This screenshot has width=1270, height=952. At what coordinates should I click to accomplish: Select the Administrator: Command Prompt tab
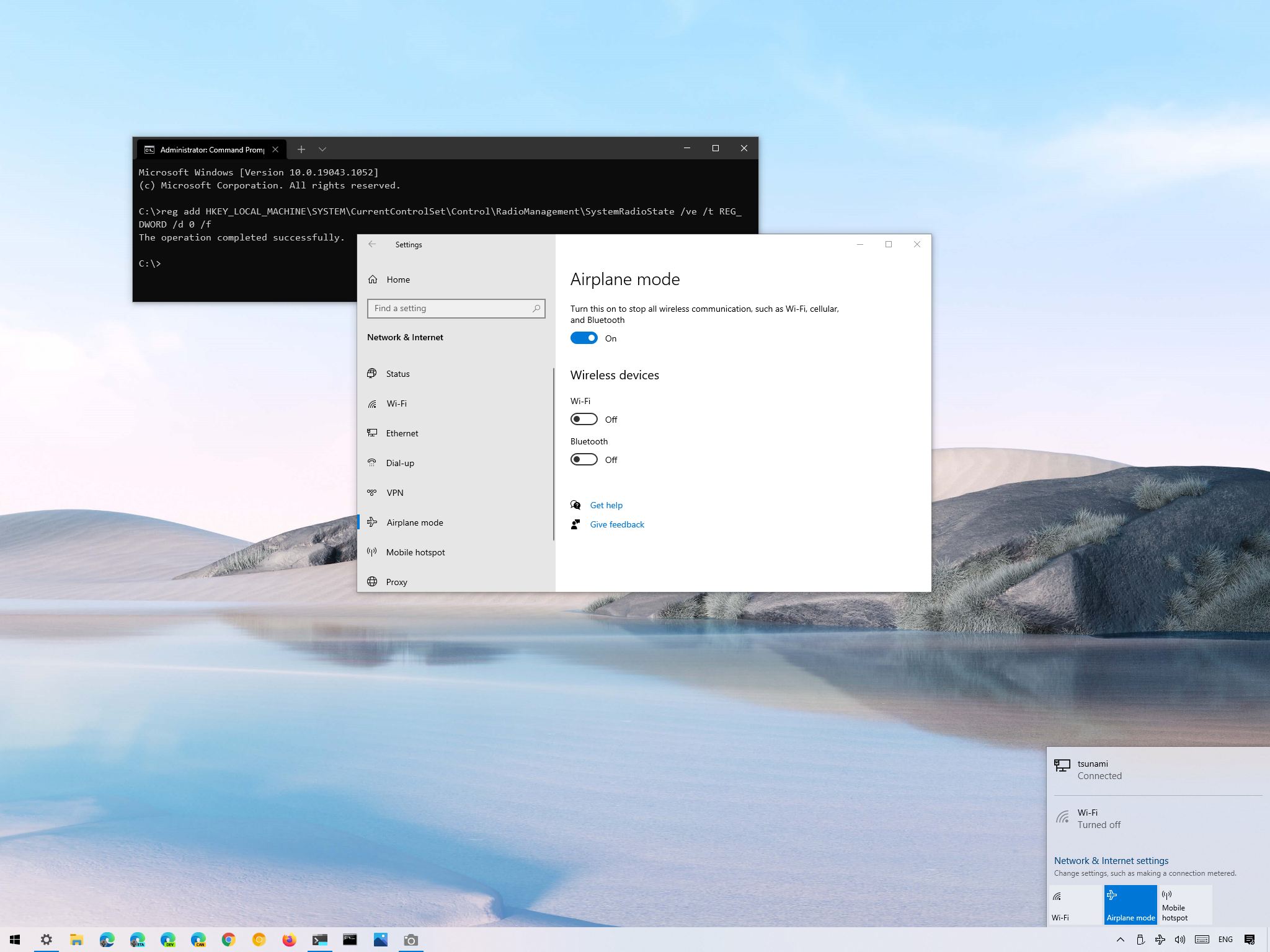[211, 149]
